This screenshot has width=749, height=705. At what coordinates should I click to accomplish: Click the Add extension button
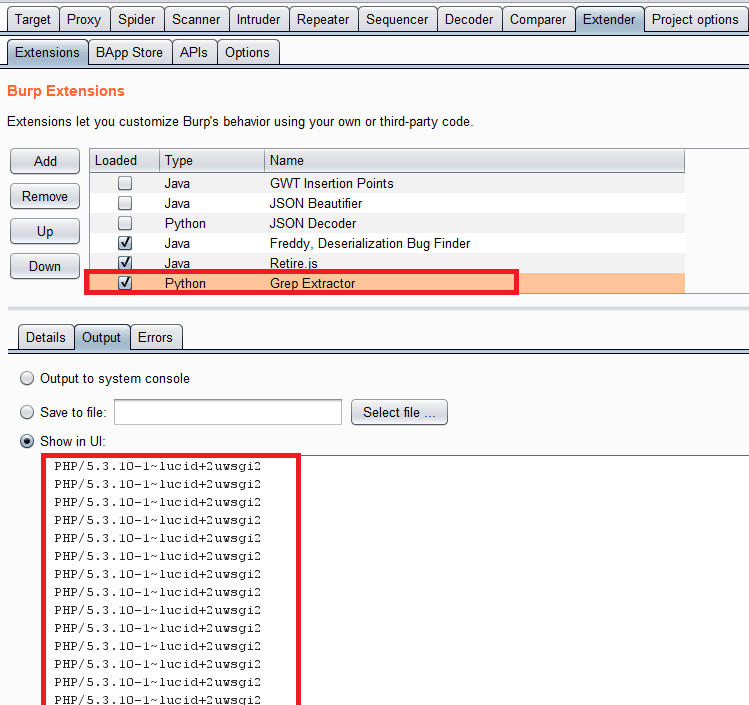coord(45,161)
